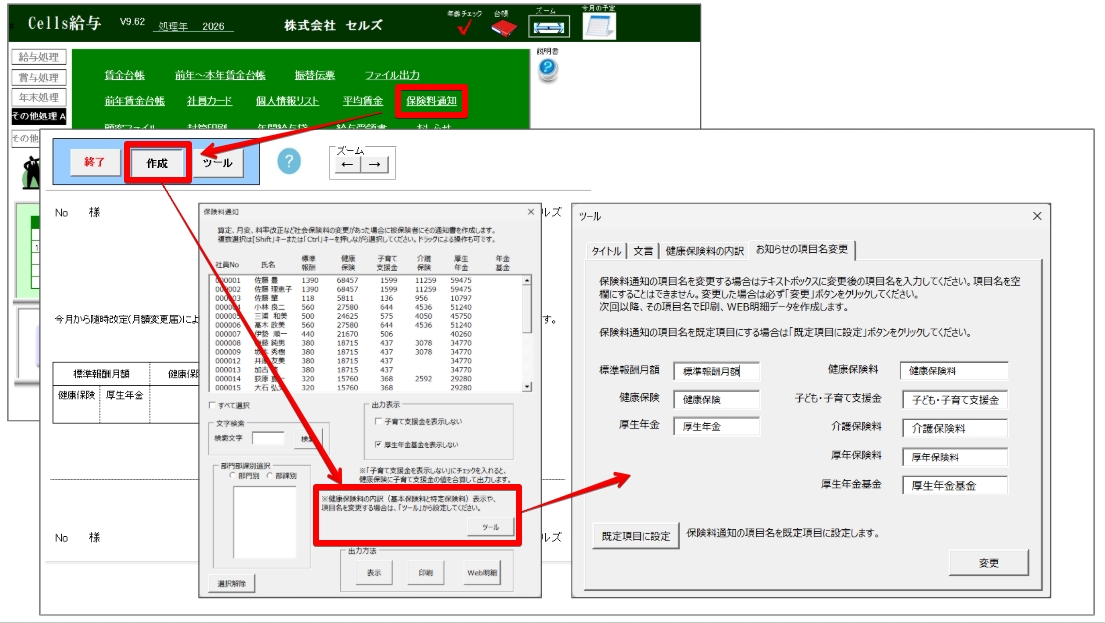This screenshot has height=623, width=1105.
Task: Open the 前年～本年賃金台帳 link
Action: [221, 75]
